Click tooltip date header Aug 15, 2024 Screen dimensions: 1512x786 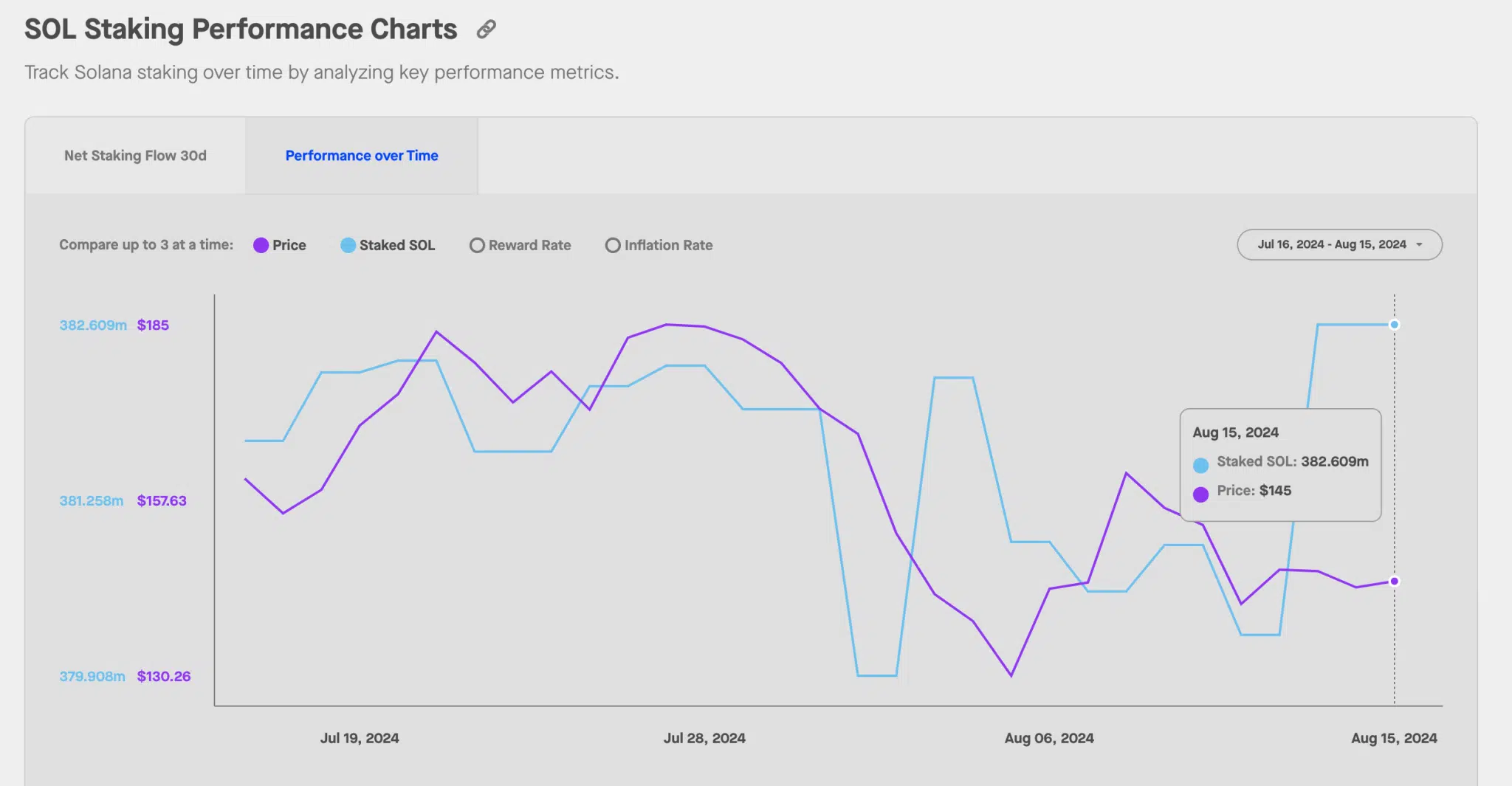coord(1236,432)
